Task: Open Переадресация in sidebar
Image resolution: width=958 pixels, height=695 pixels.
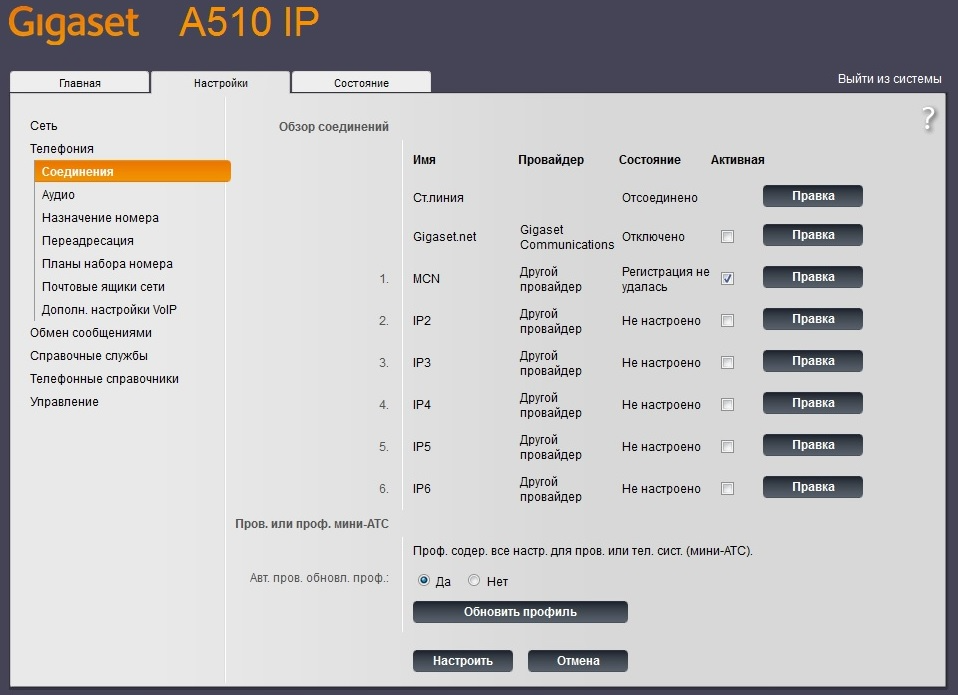Action: pos(87,241)
